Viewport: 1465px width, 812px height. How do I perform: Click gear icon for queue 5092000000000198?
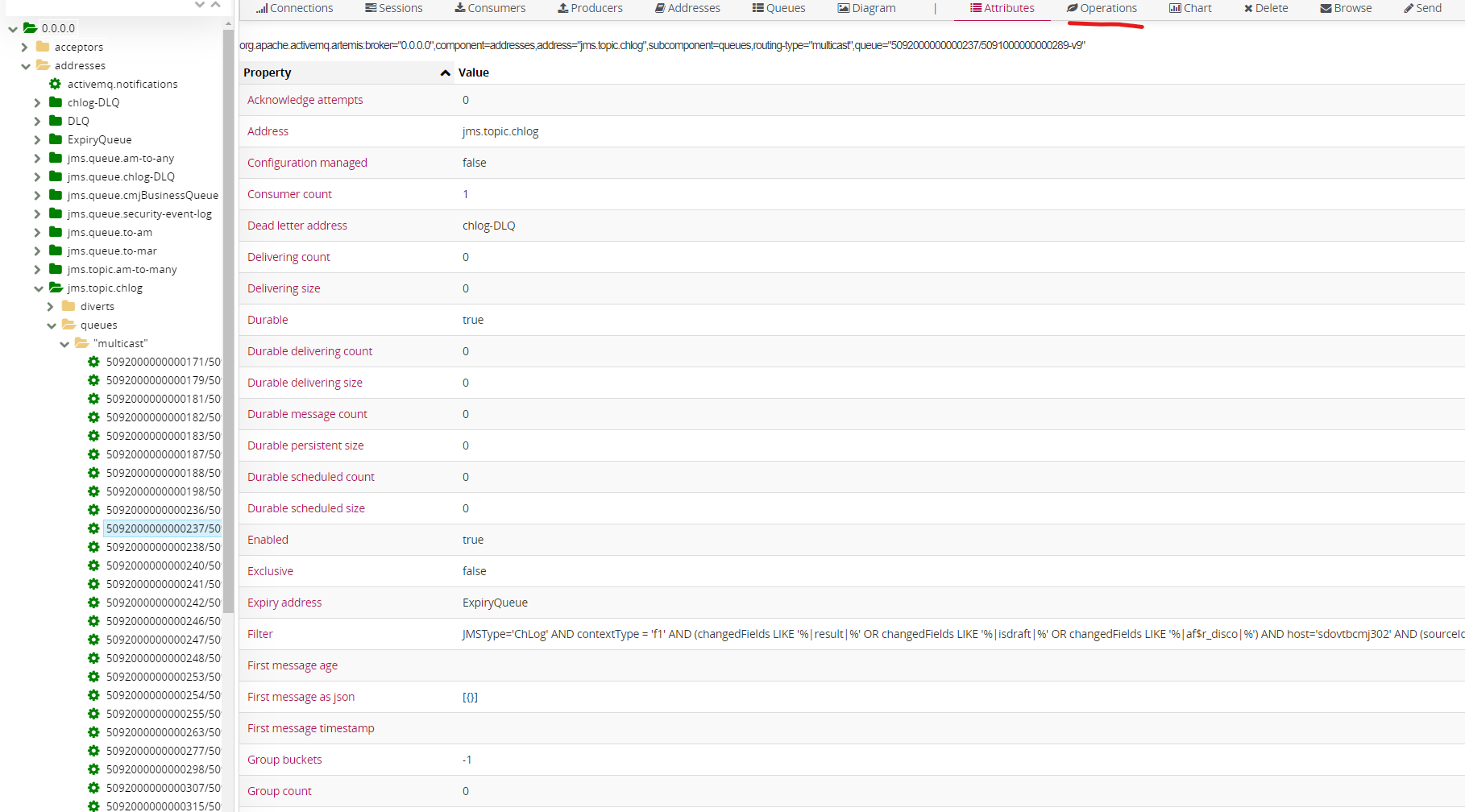click(x=93, y=491)
